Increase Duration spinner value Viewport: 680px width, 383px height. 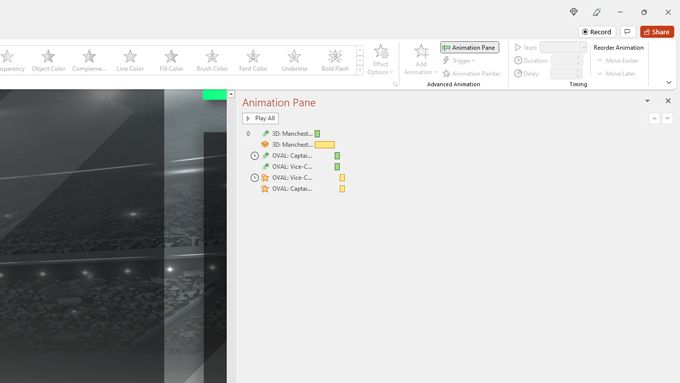(x=578, y=58)
